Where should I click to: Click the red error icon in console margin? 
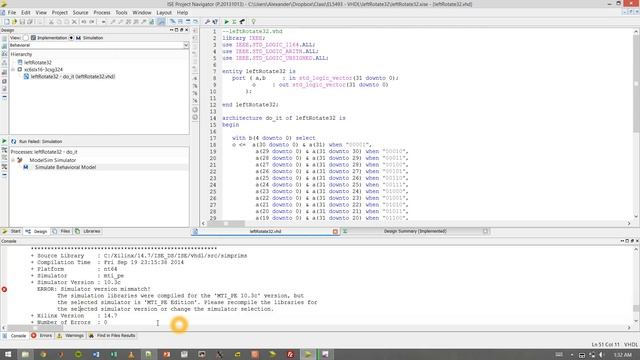point(4,289)
